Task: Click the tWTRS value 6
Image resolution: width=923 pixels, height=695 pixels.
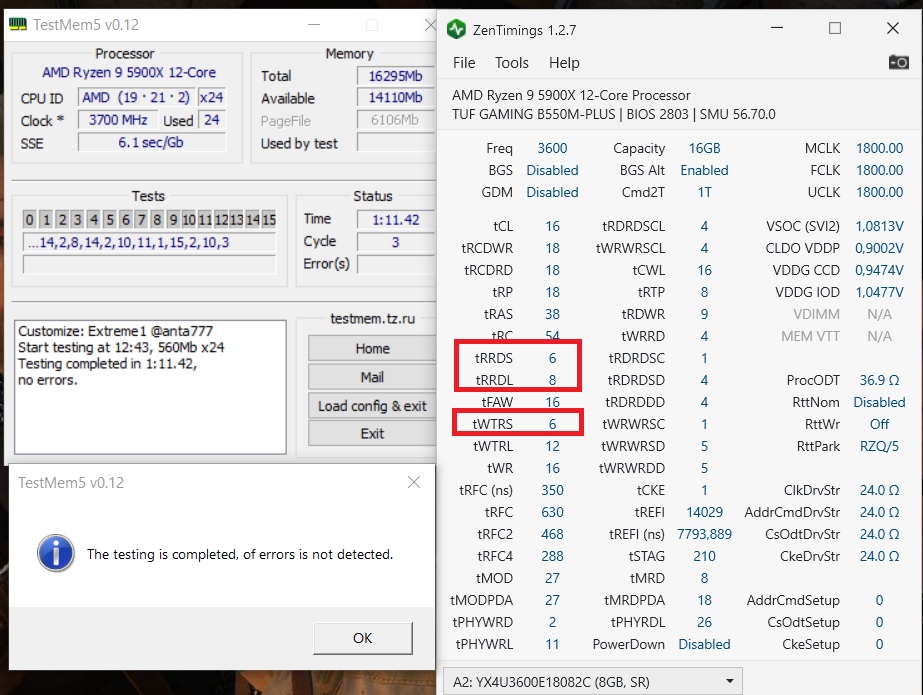Action: point(552,424)
